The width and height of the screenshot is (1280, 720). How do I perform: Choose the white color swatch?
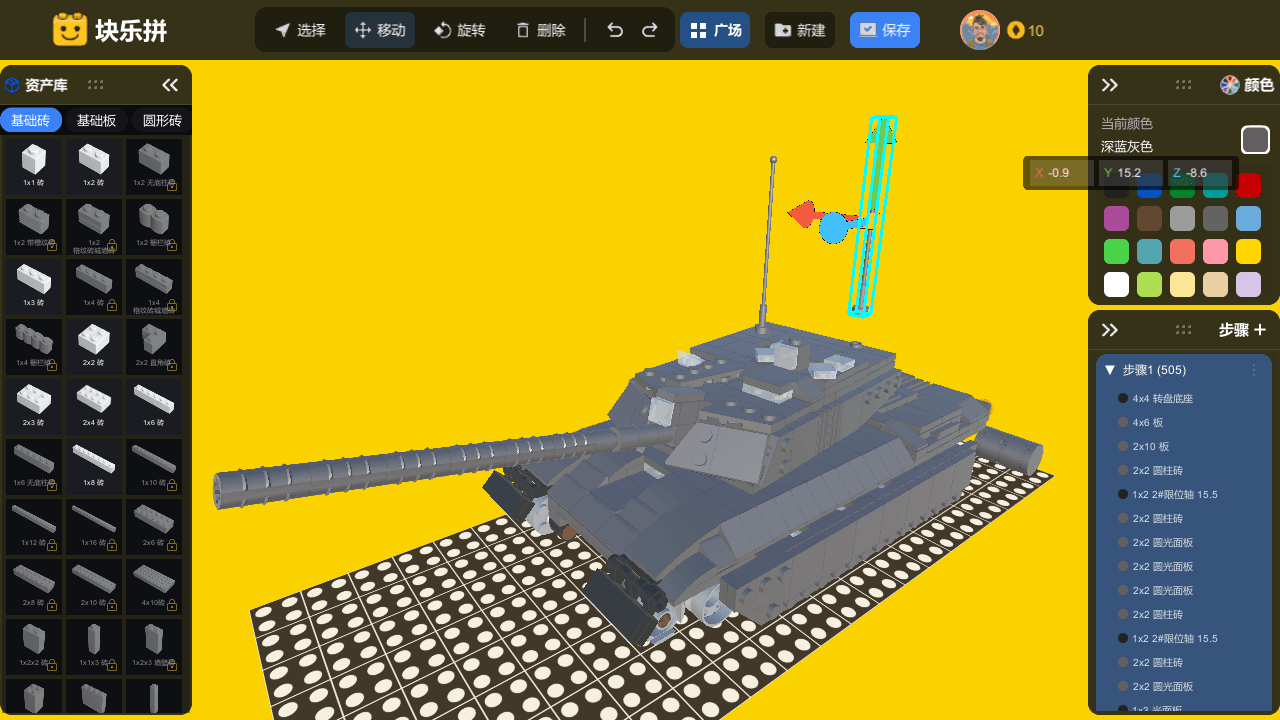point(1116,284)
